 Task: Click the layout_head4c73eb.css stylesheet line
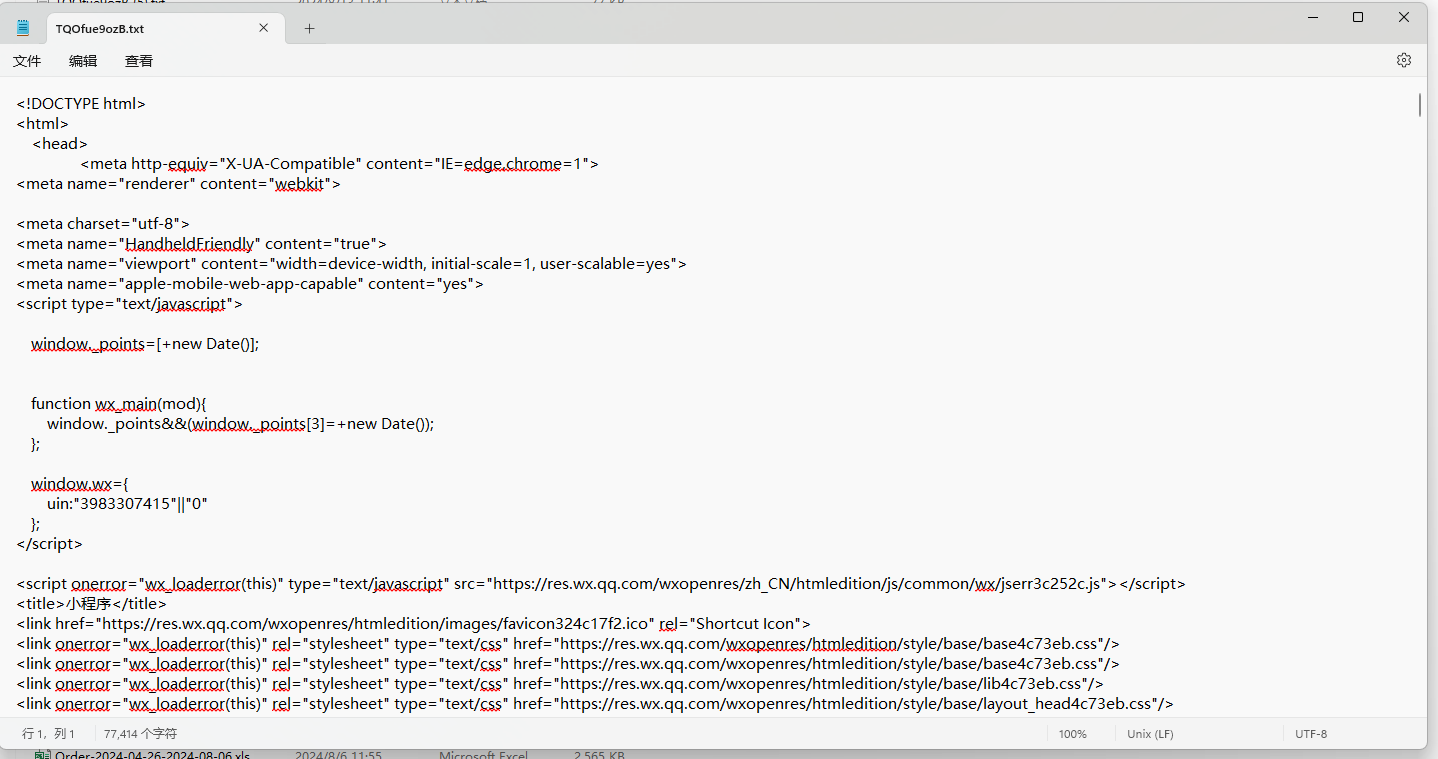tap(595, 703)
